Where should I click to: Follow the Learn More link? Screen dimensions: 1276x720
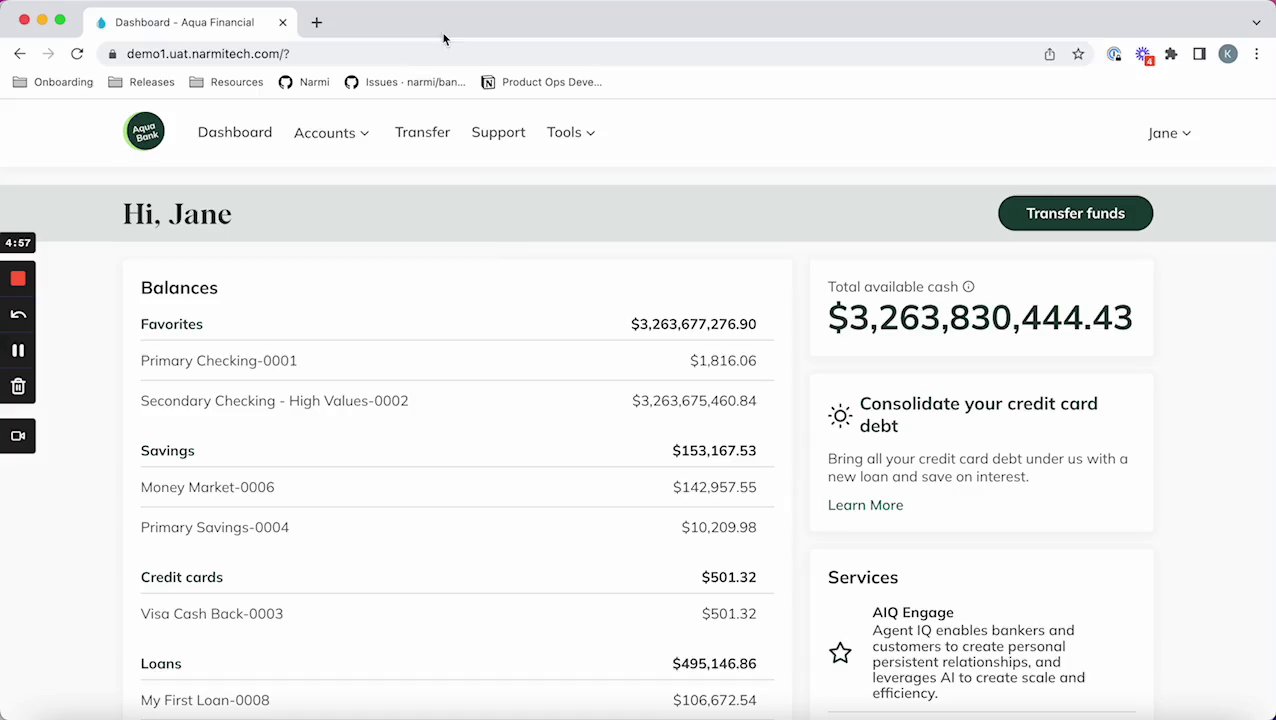tap(865, 505)
